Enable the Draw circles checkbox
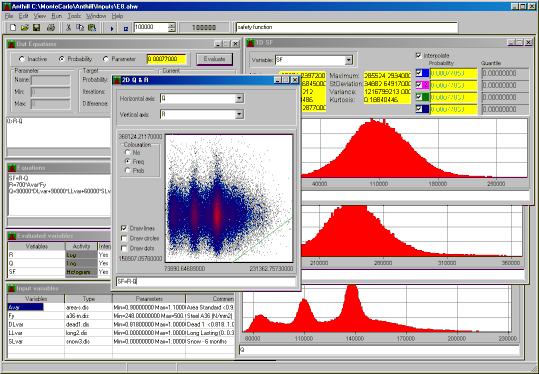This screenshot has height=374, width=539. (x=124, y=238)
